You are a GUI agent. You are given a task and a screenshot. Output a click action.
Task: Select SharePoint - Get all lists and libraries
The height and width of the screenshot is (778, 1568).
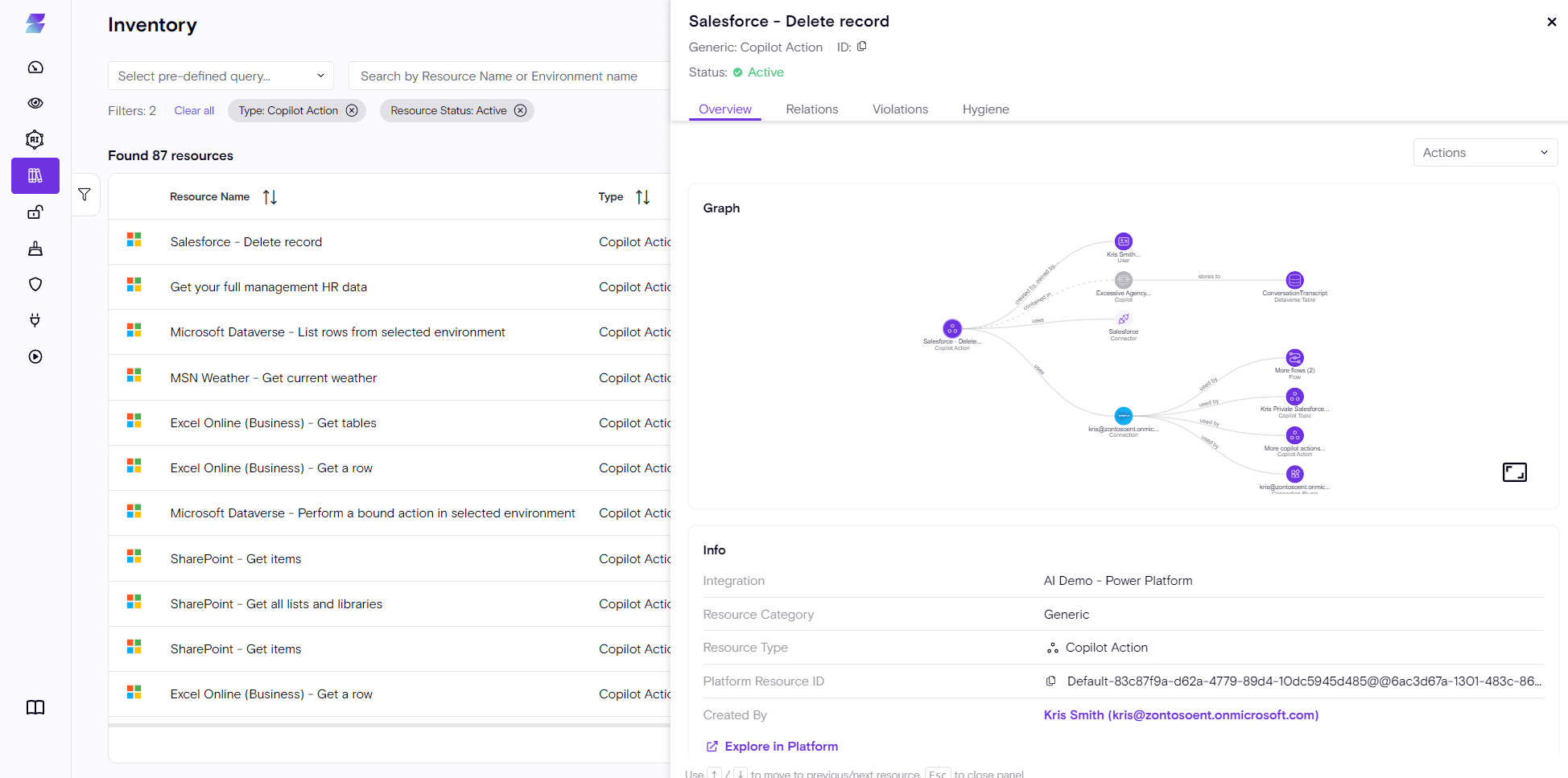(x=390, y=604)
